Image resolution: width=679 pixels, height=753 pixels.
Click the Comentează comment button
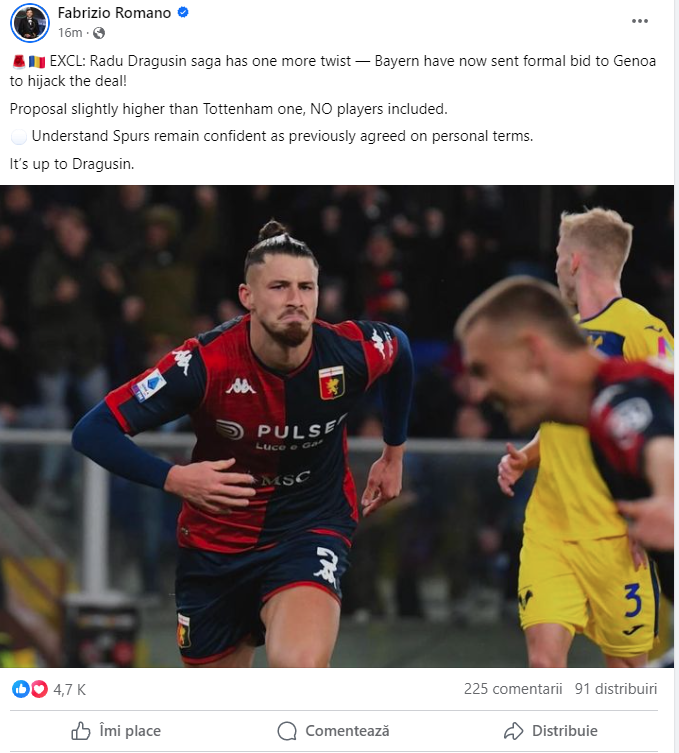[x=334, y=731]
